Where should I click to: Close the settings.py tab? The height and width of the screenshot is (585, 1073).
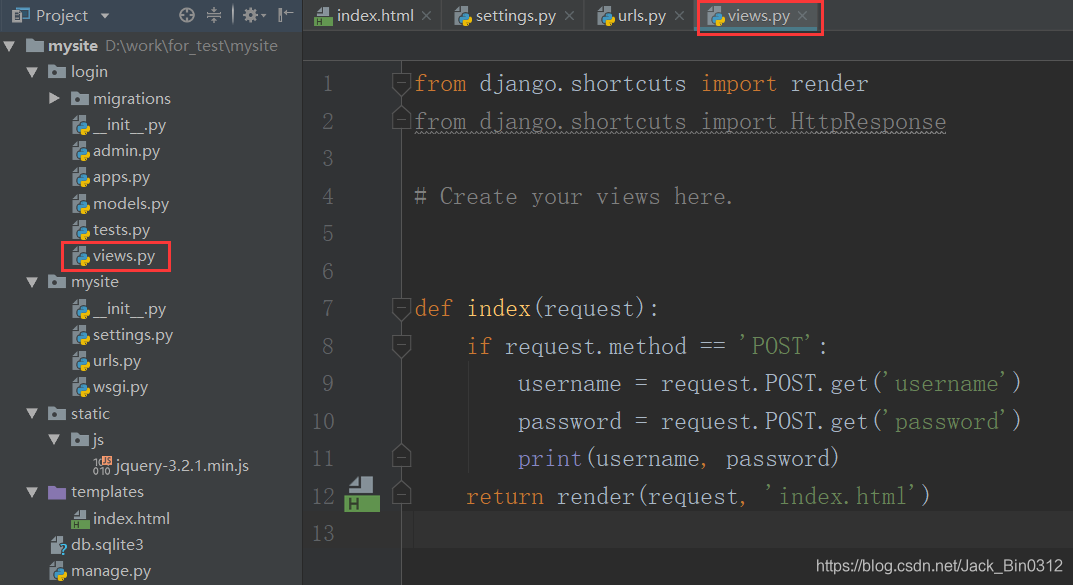(569, 16)
